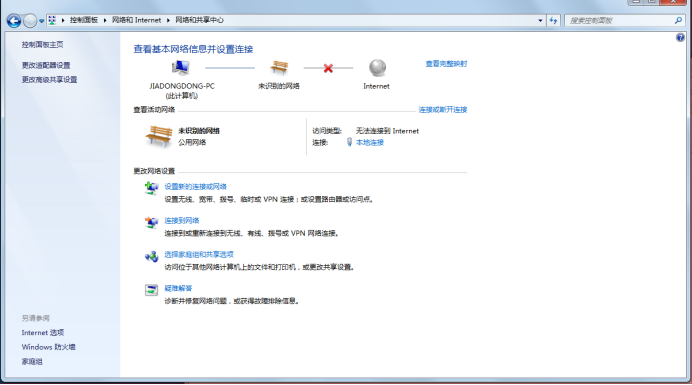Click the 设置新的连接或网络 icon
This screenshot has height=385, width=692.
point(151,188)
